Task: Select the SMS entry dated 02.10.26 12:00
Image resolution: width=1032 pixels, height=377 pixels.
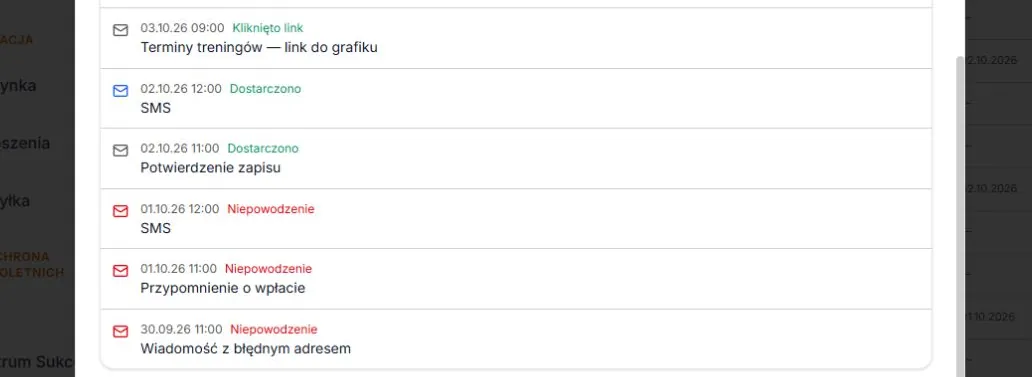Action: pyautogui.click(x=516, y=98)
